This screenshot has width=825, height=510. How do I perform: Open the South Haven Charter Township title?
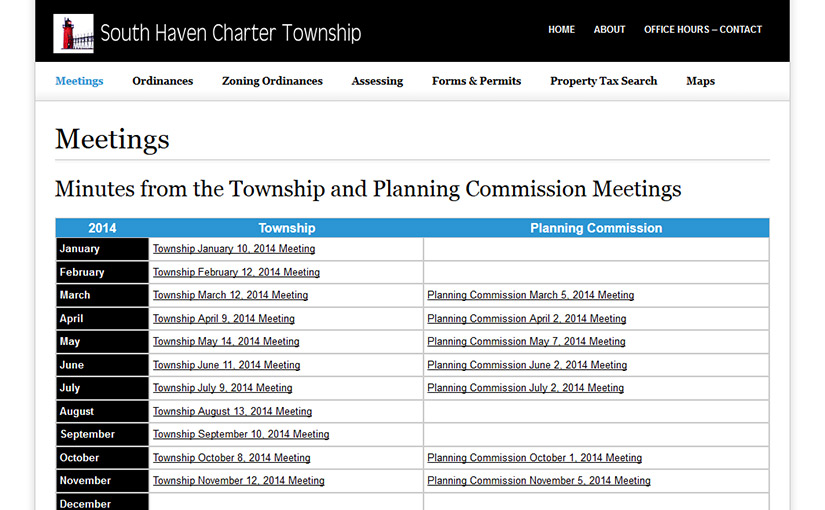[230, 33]
